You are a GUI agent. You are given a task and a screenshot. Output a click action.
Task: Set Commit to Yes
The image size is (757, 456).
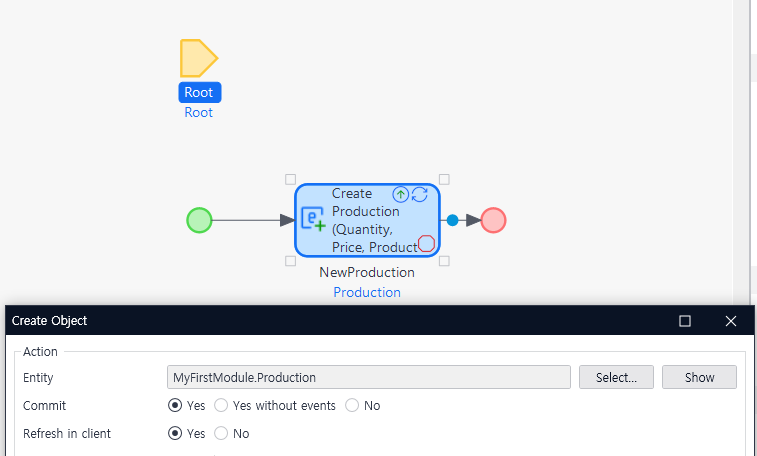click(x=175, y=405)
